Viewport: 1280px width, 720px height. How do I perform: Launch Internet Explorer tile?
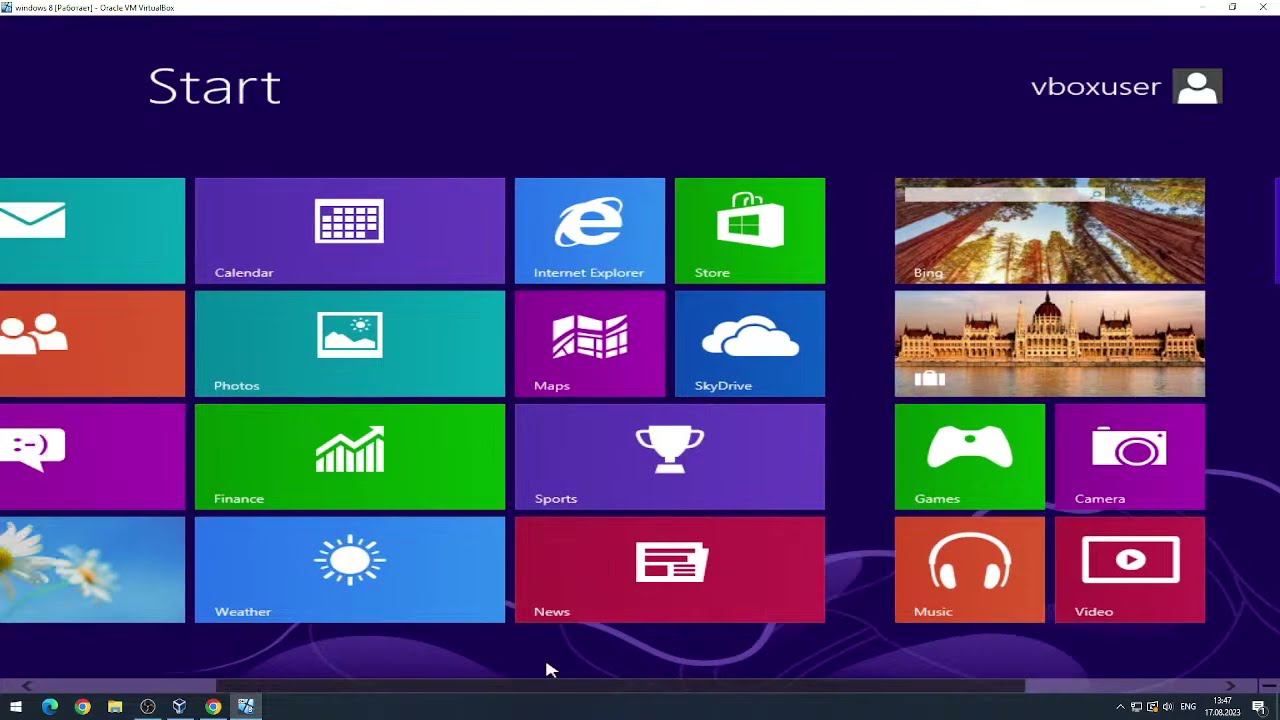(x=590, y=230)
